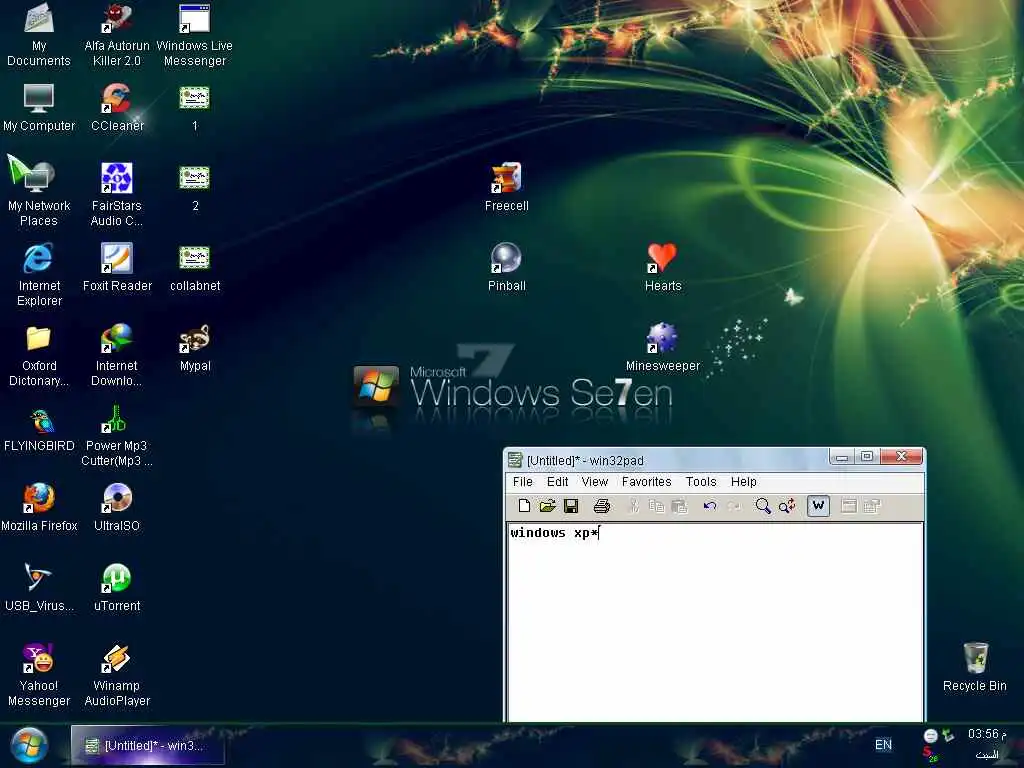Screen dimensions: 1024x768
Task: Open the Favorites menu
Action: (x=646, y=482)
